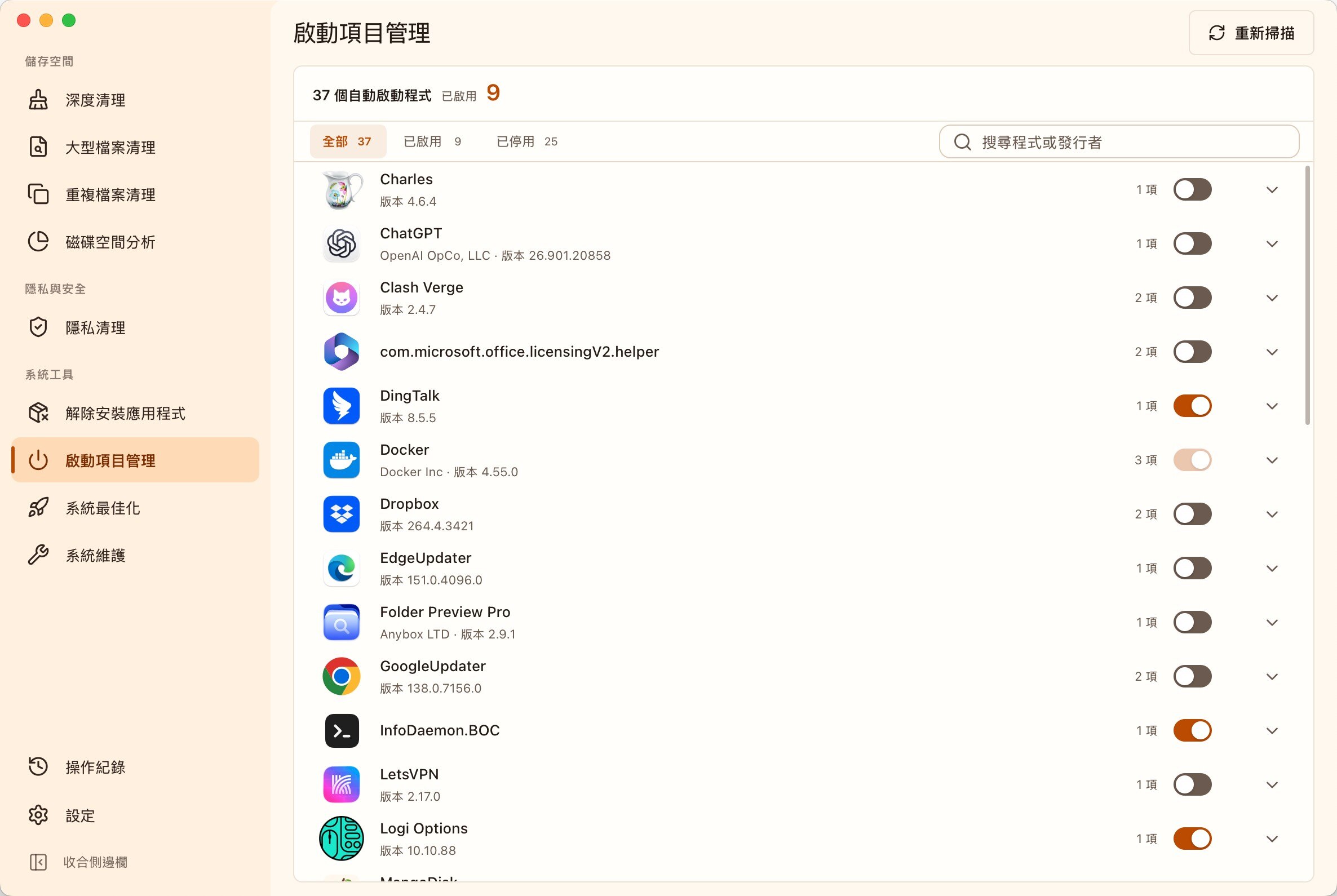Disable the InfoDaemon.BOC startup toggle
The image size is (1337, 896).
pyautogui.click(x=1193, y=730)
